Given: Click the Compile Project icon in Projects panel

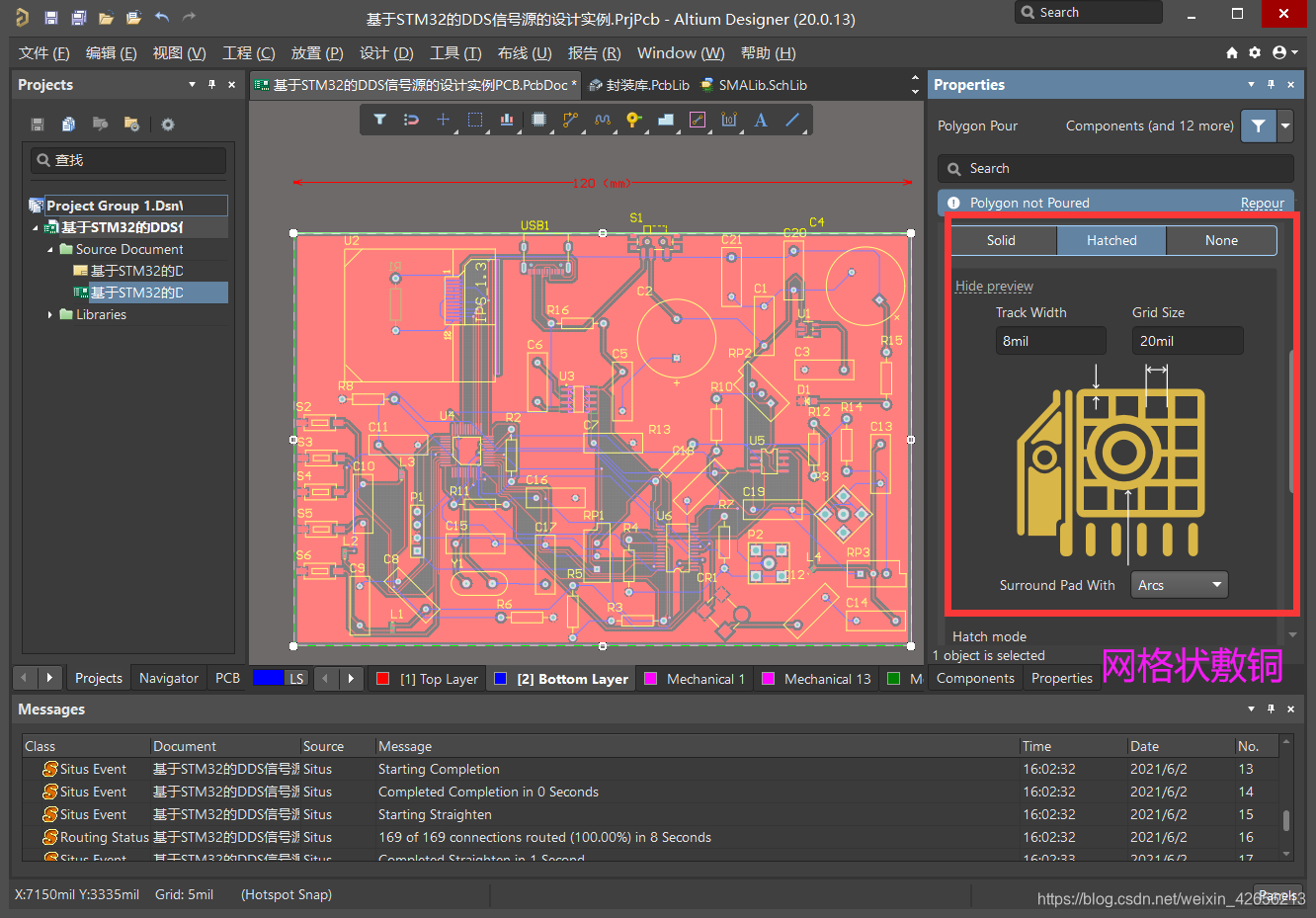Looking at the screenshot, I should click(100, 124).
